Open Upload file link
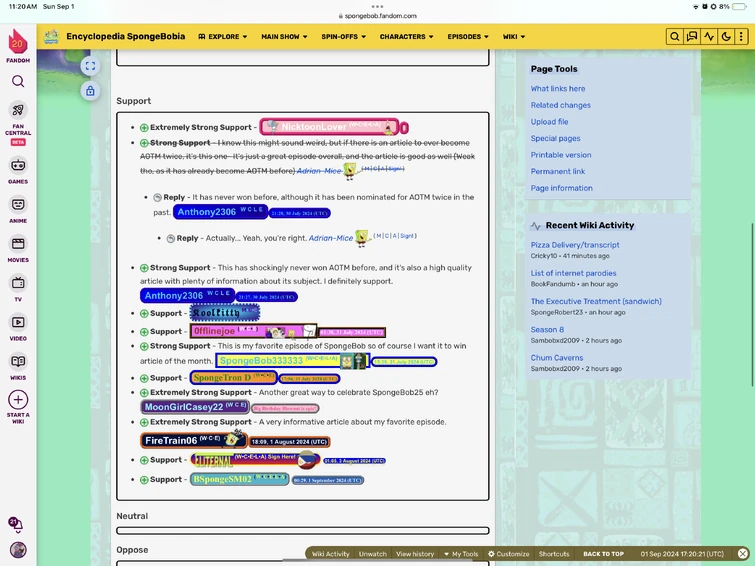The width and height of the screenshot is (755, 566). pyautogui.click(x=549, y=122)
